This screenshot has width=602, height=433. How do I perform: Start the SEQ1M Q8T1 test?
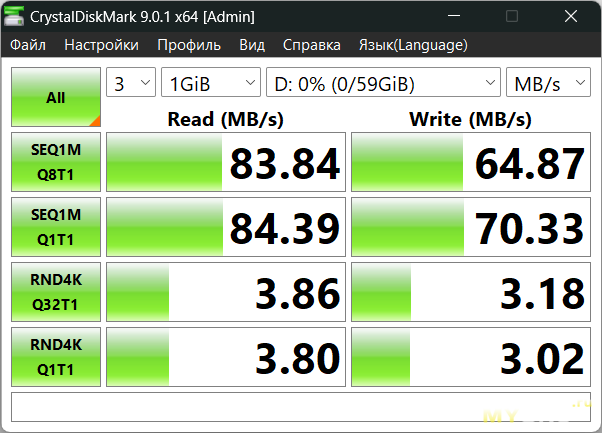point(56,162)
